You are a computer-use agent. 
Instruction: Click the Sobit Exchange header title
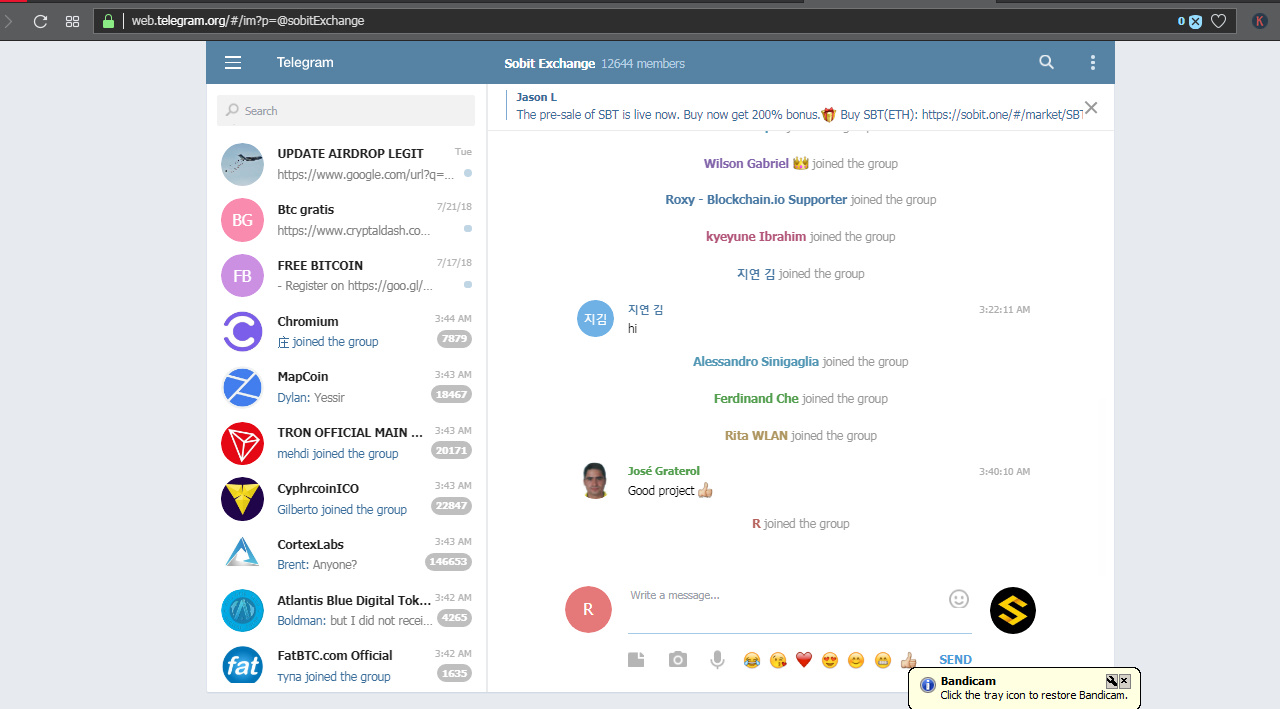point(549,63)
